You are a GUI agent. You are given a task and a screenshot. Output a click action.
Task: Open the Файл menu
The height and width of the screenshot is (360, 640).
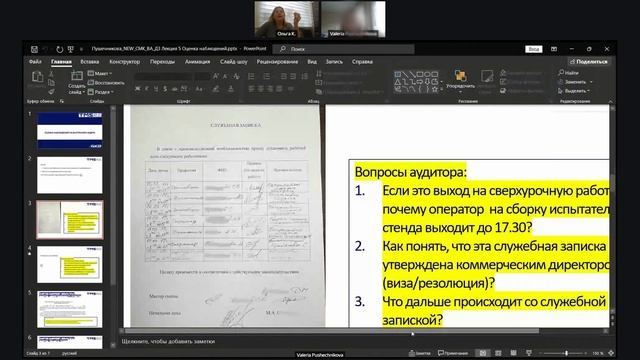35,62
